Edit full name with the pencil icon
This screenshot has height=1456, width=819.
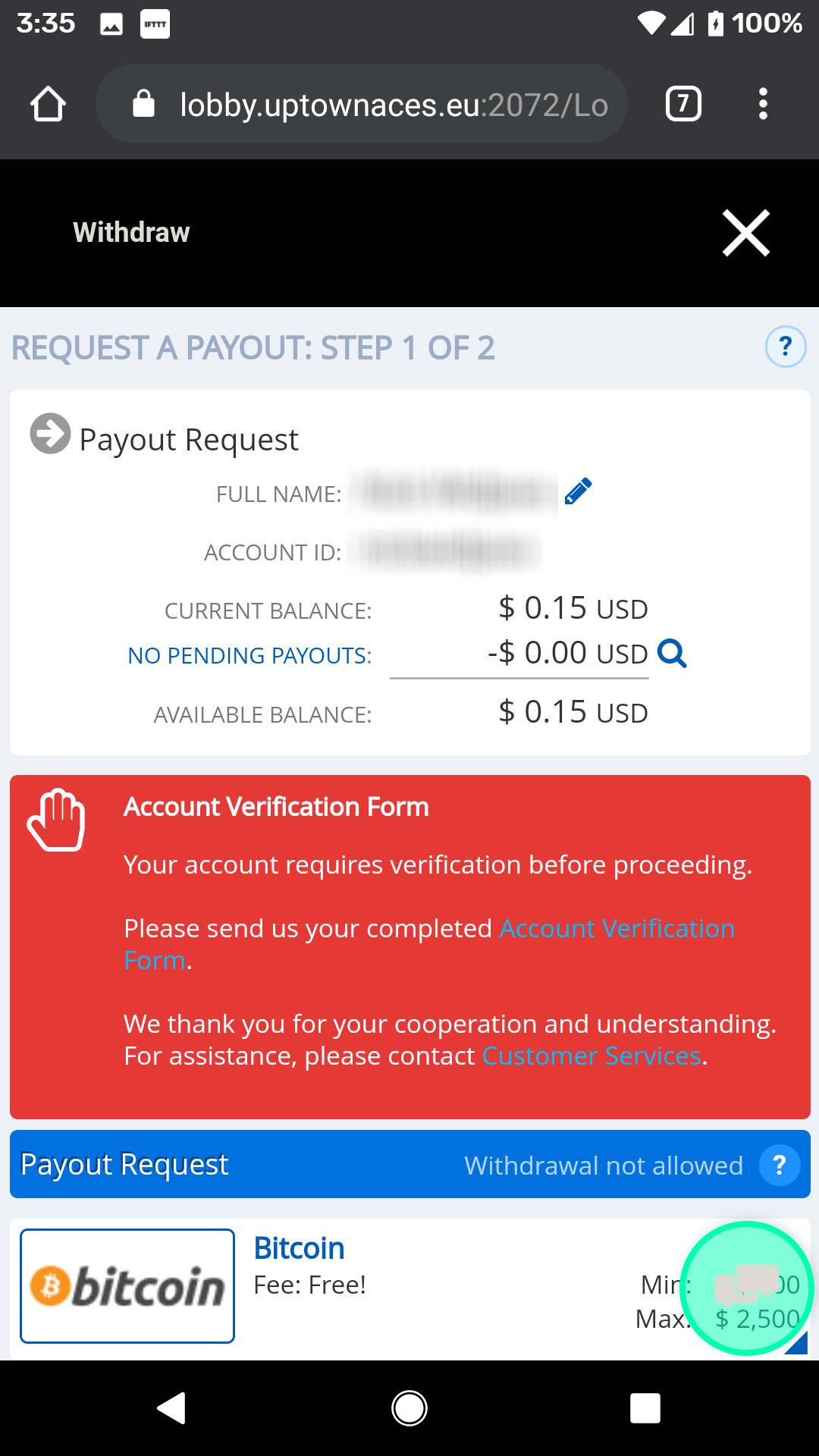(578, 492)
